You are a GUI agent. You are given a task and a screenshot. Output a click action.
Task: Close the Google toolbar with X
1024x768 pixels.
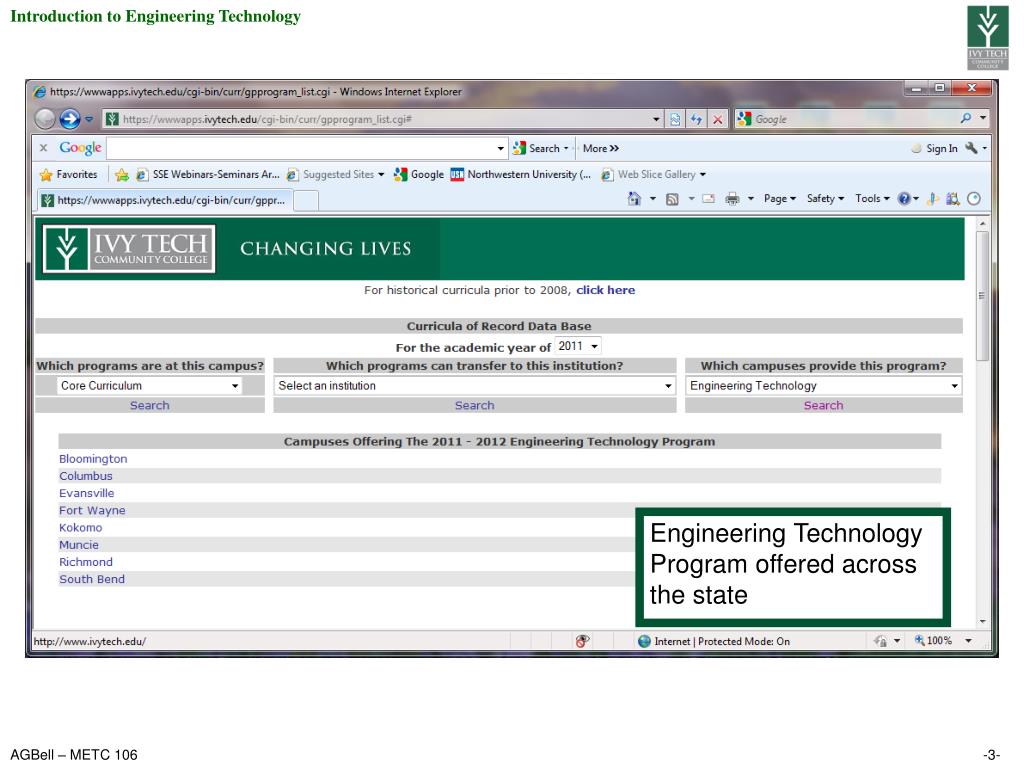[43, 148]
